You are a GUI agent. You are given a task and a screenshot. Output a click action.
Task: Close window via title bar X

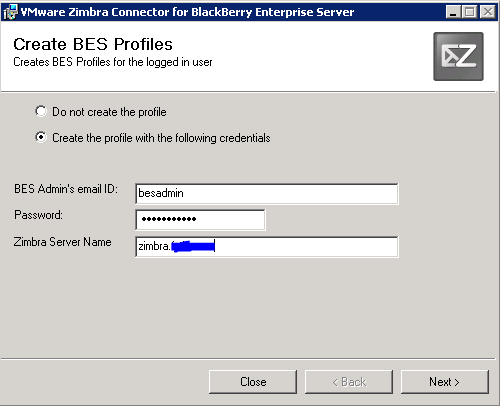(x=488, y=12)
